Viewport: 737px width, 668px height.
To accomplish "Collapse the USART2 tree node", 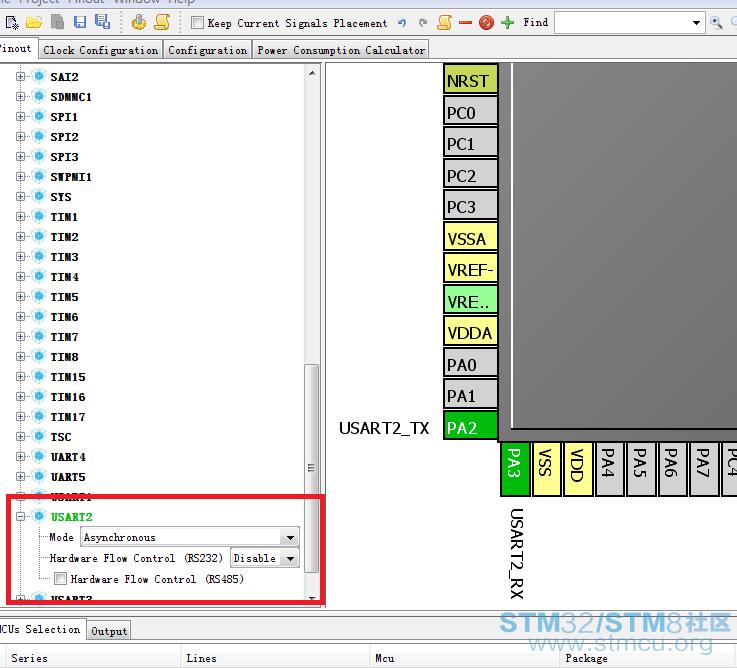I will coord(20,517).
